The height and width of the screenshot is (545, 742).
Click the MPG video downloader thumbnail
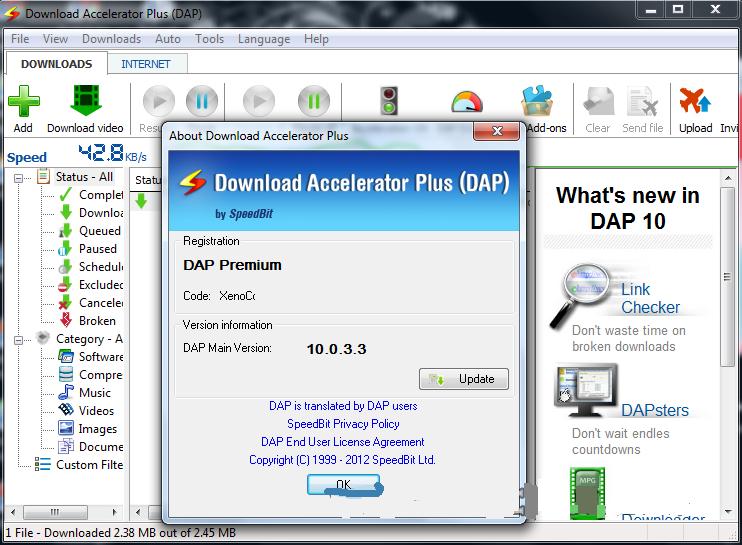(x=587, y=493)
